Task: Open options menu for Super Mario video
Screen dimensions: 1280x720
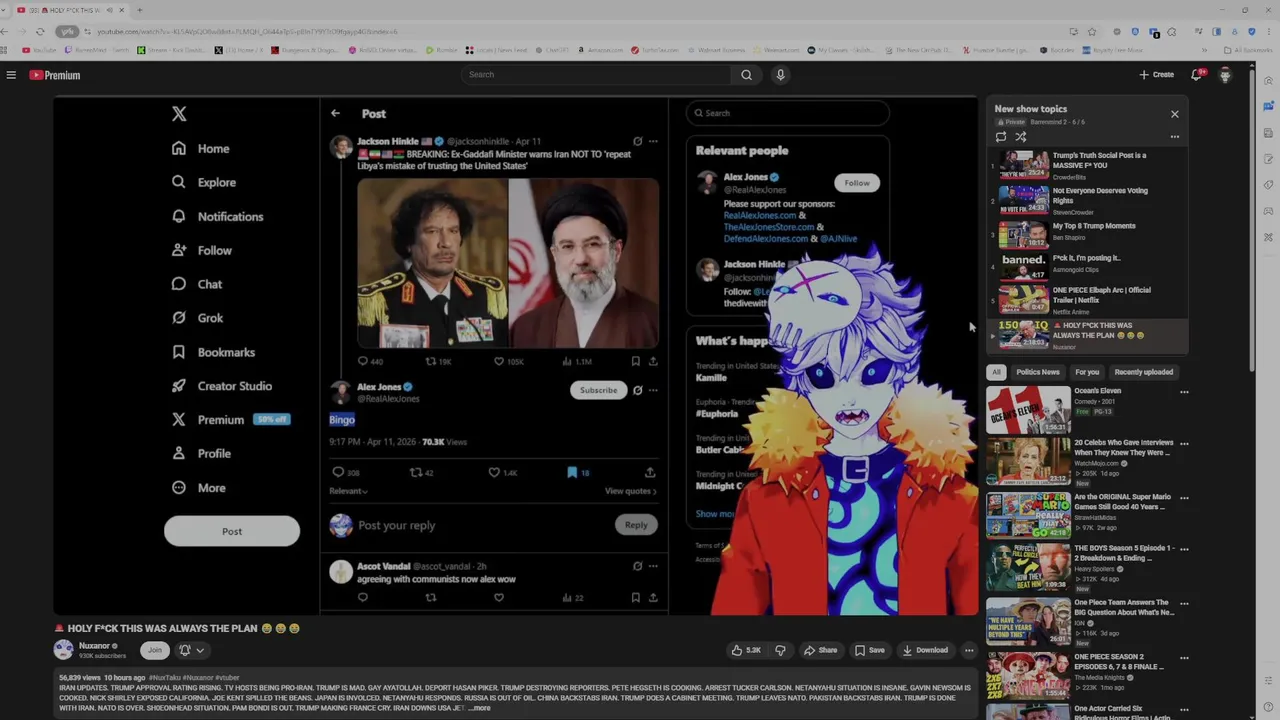Action: point(1184,497)
